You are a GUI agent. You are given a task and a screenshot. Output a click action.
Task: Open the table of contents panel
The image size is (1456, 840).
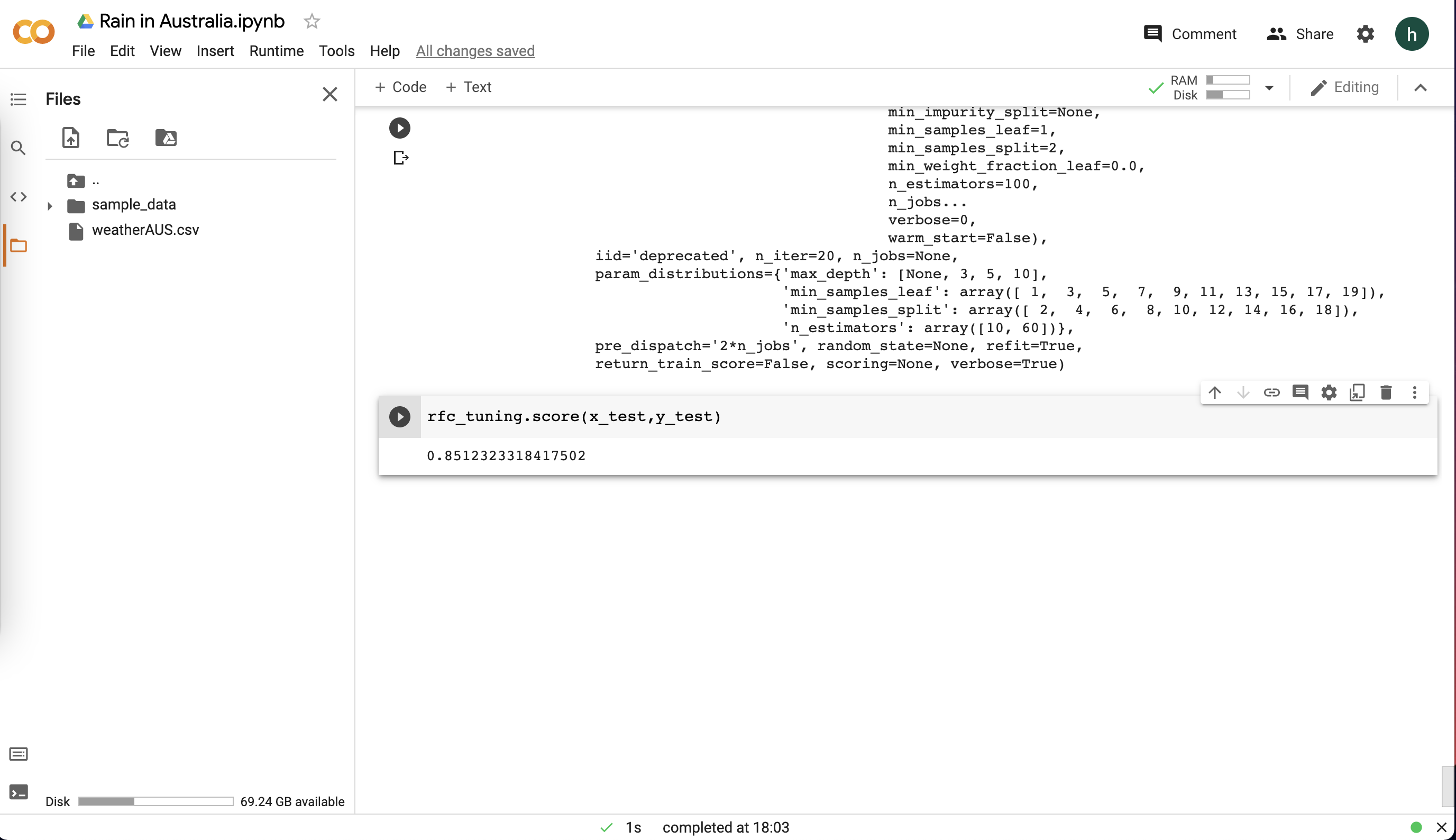coord(18,99)
